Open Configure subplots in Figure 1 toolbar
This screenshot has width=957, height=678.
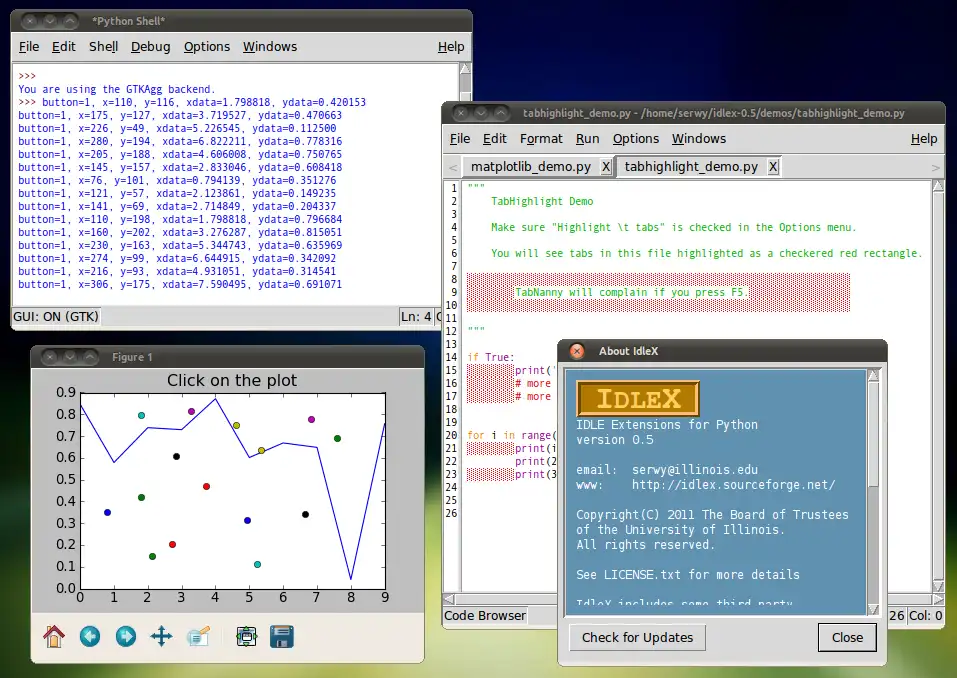coord(247,637)
